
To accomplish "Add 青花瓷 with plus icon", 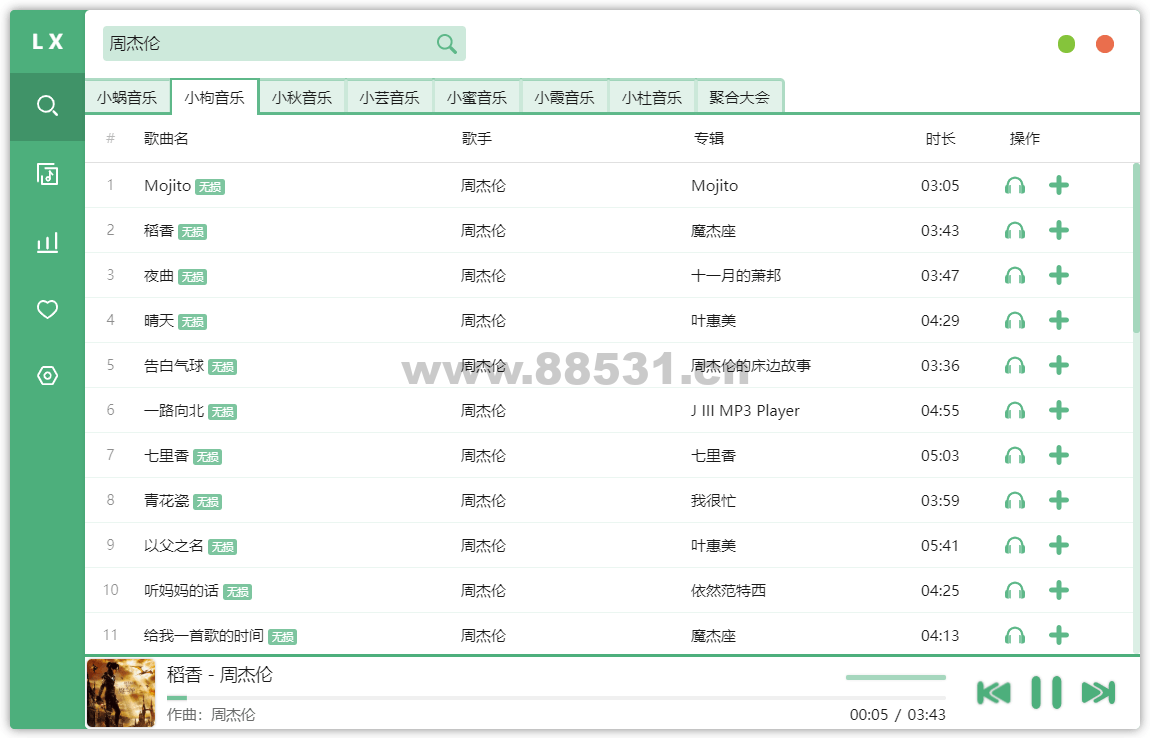I will pos(1058,500).
